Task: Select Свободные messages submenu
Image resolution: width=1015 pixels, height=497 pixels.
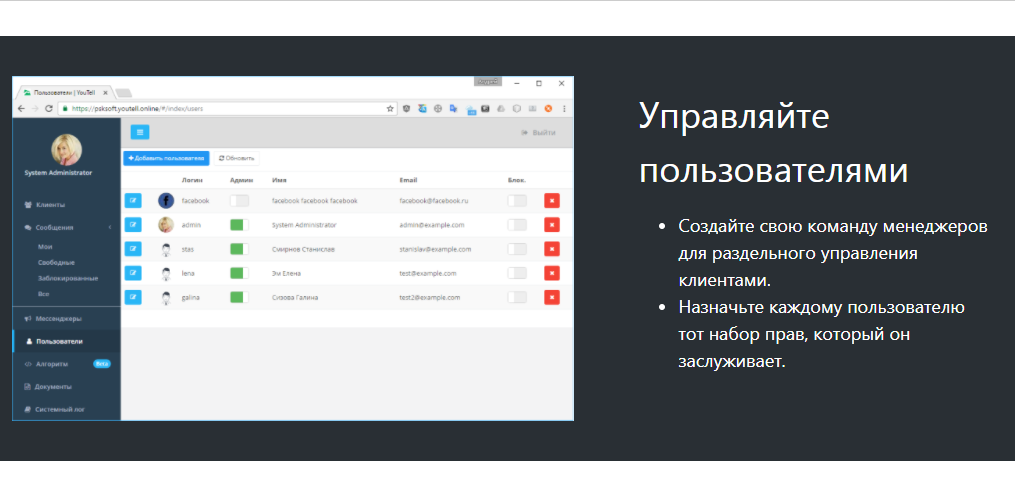Action: click(56, 262)
